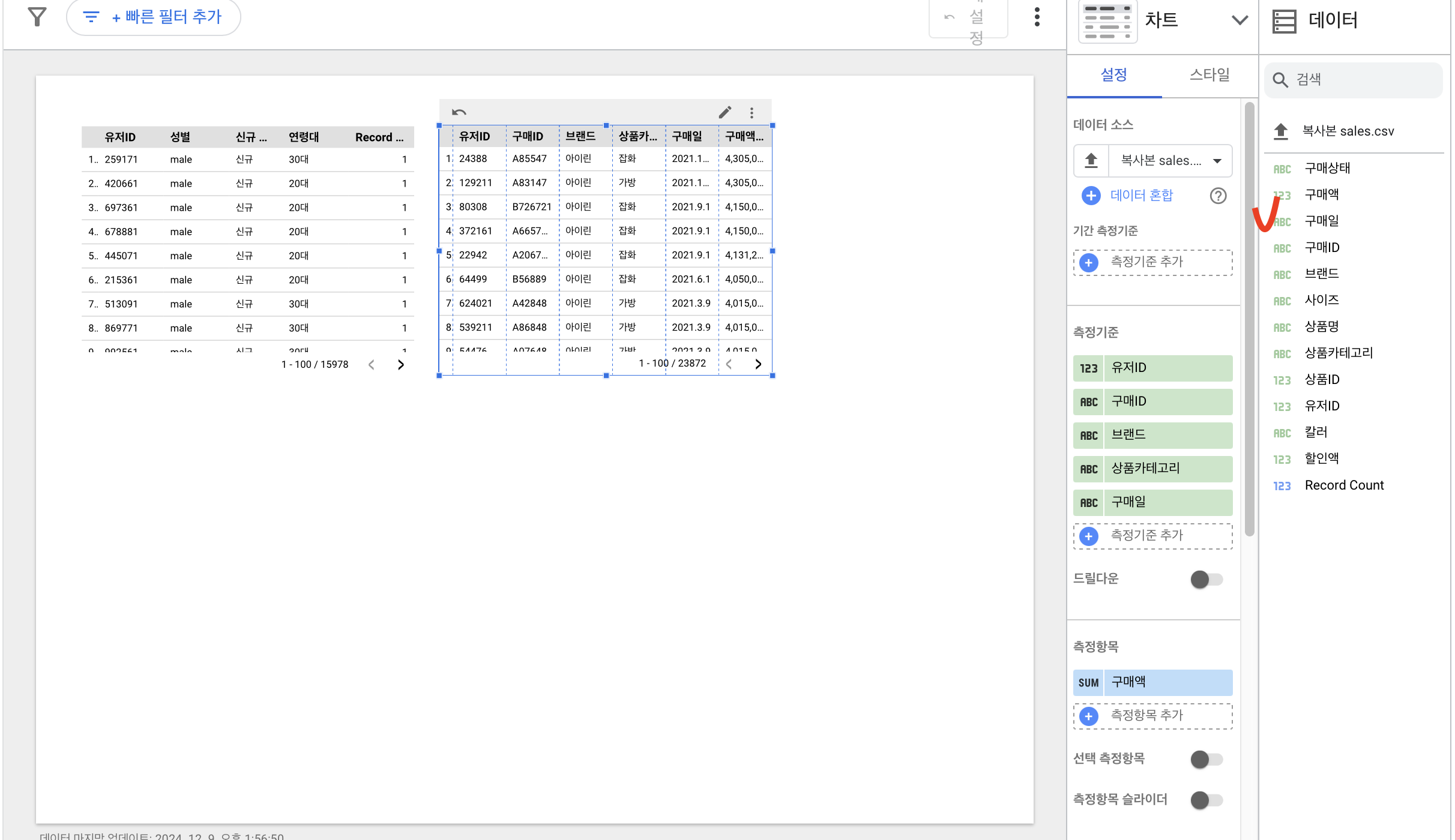Switch to the 스타일 tab
1455x840 pixels.
pos(1209,75)
